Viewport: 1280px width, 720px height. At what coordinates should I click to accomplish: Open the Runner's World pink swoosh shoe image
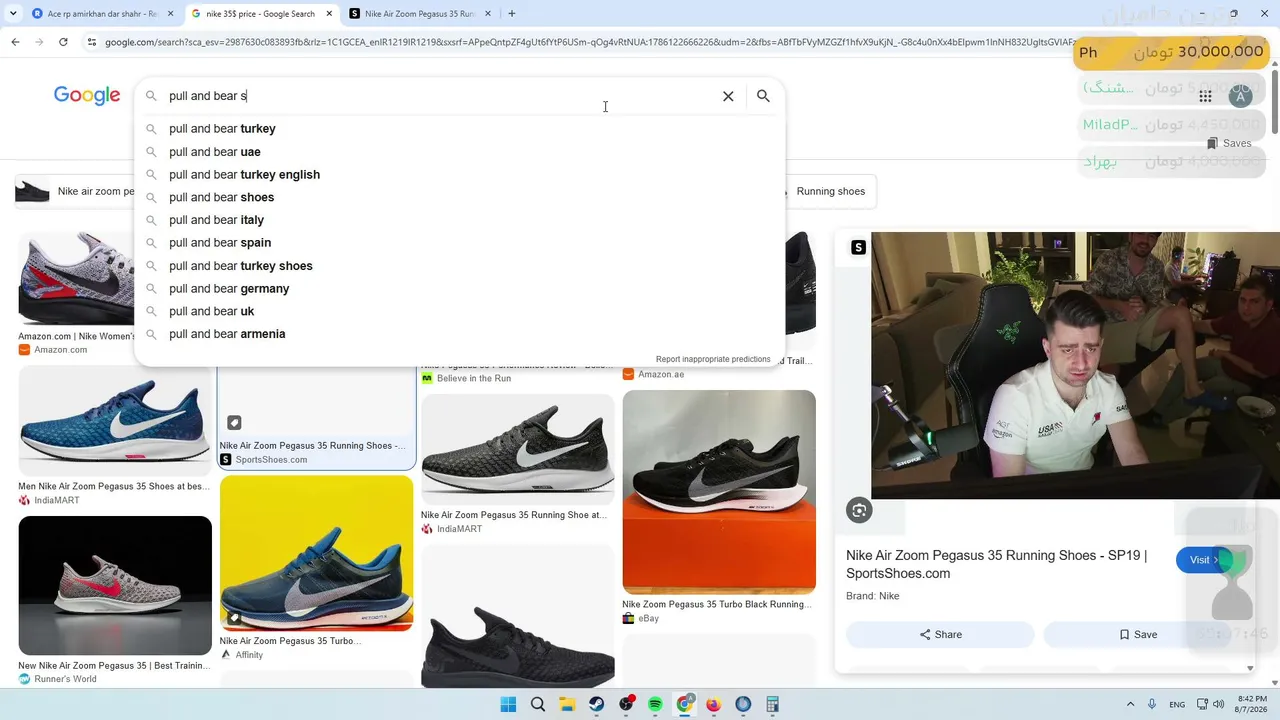(115, 585)
